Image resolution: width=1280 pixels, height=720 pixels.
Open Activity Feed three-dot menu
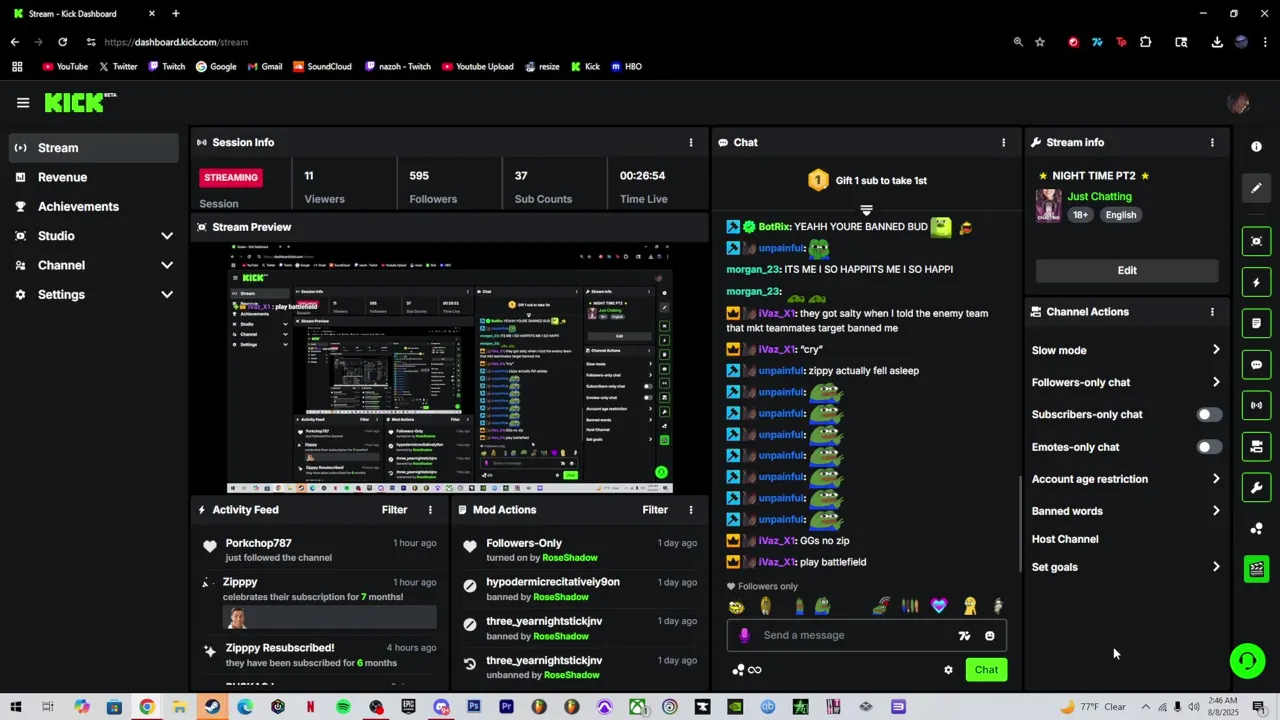pyautogui.click(x=430, y=510)
